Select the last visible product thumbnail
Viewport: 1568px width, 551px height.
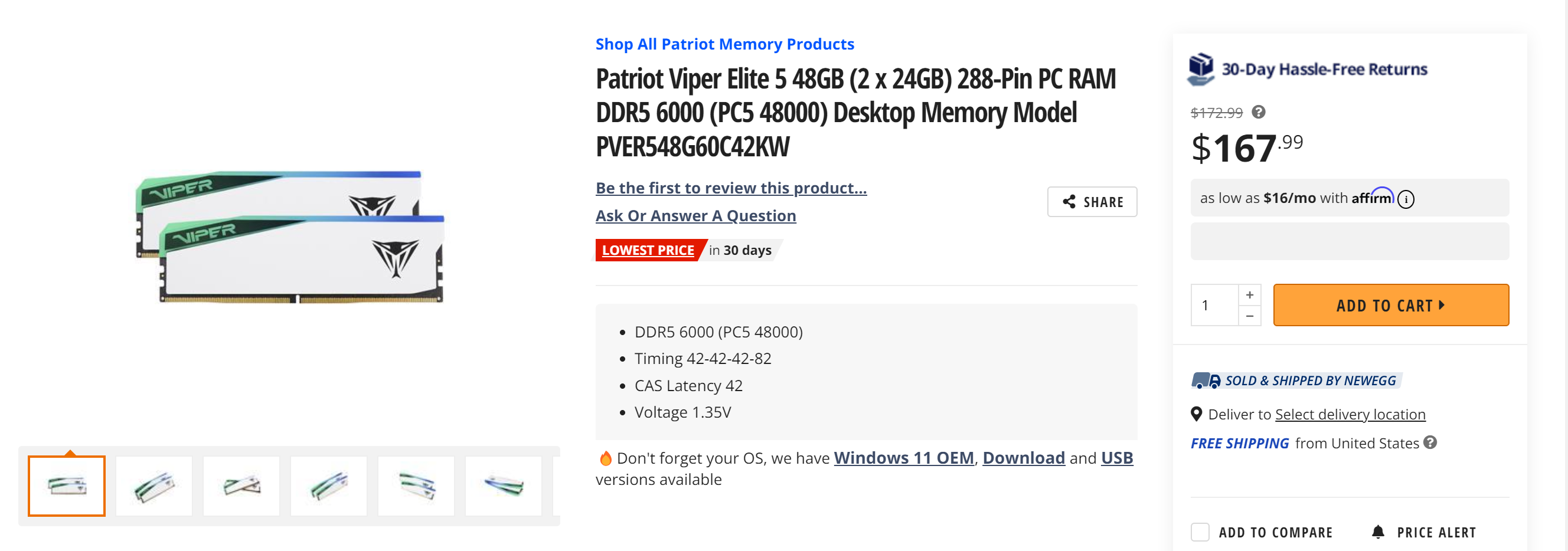tap(504, 486)
